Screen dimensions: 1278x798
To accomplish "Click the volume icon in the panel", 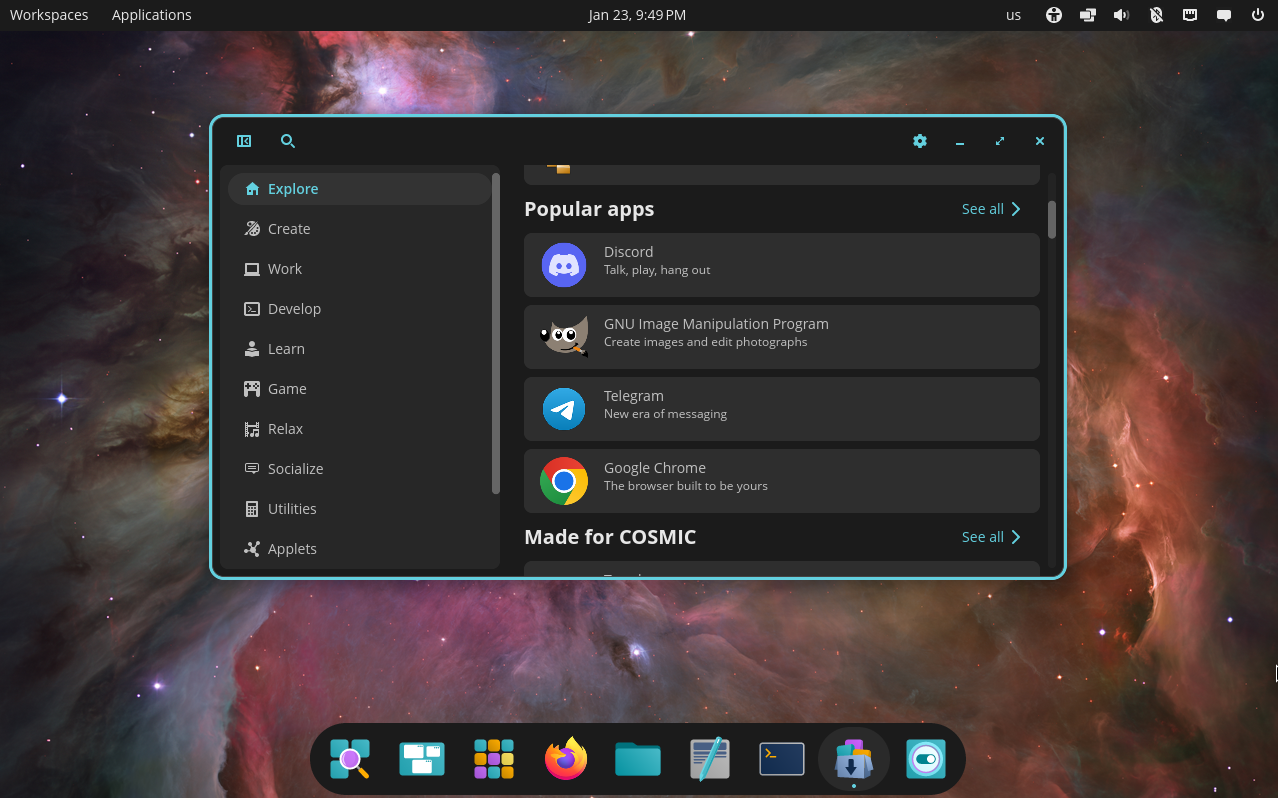I will pyautogui.click(x=1121, y=14).
